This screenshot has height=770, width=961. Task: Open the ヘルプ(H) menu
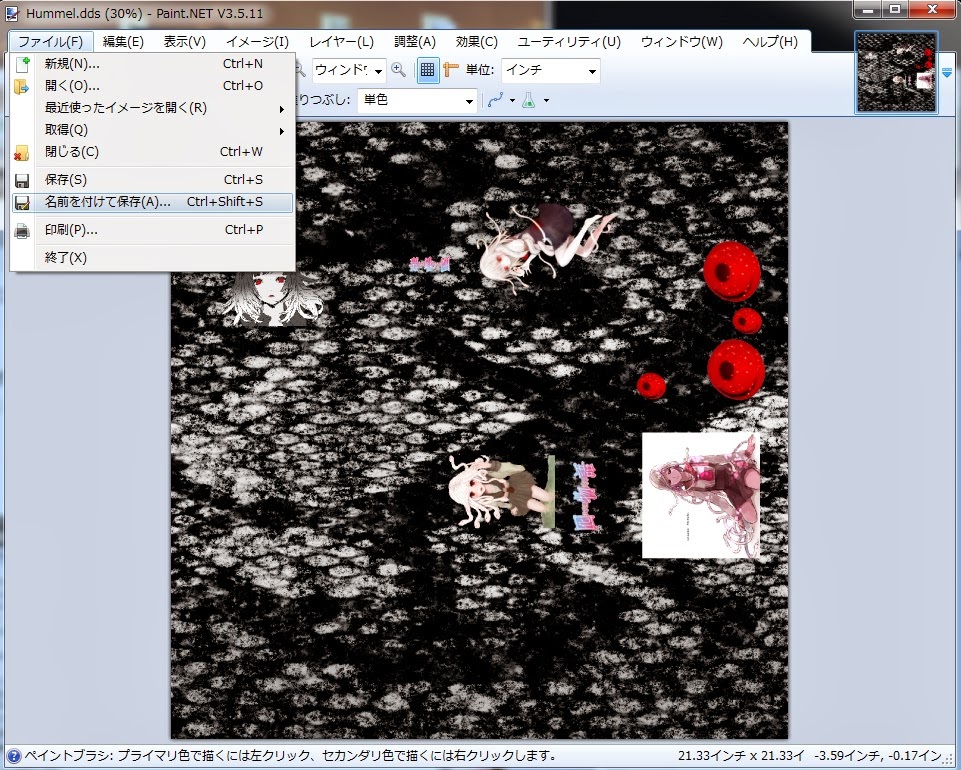[770, 42]
